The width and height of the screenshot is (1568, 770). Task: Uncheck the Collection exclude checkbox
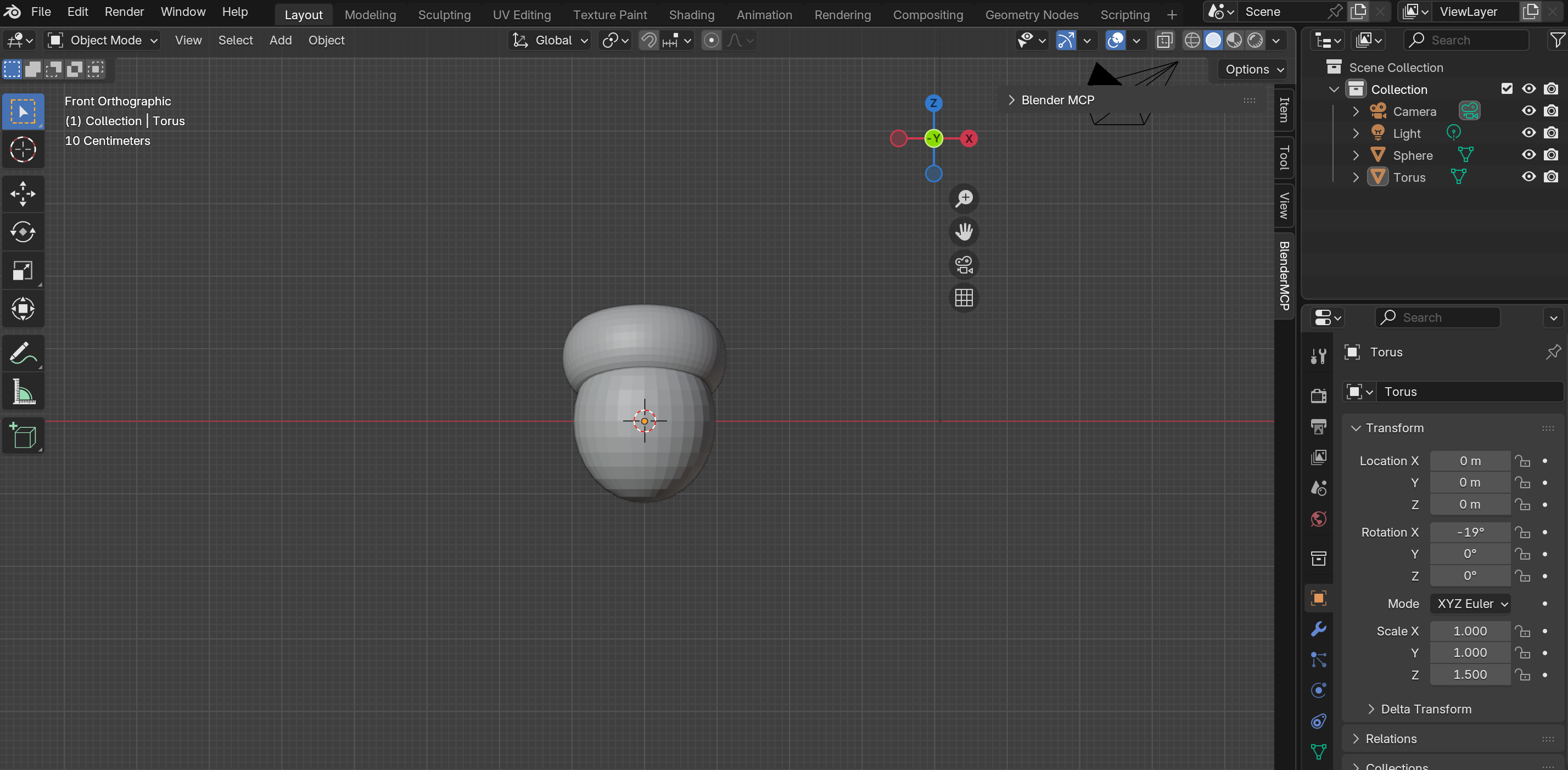1507,89
